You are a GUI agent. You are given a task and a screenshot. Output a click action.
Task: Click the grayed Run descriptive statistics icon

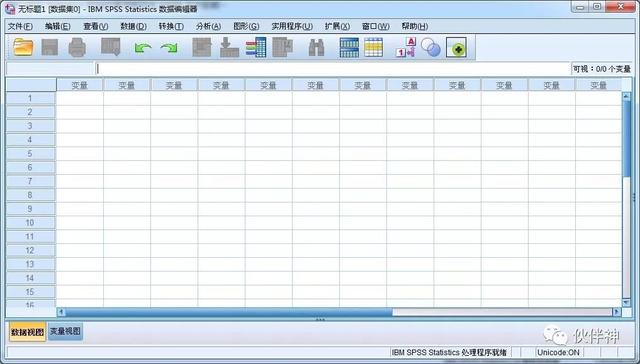(282, 47)
